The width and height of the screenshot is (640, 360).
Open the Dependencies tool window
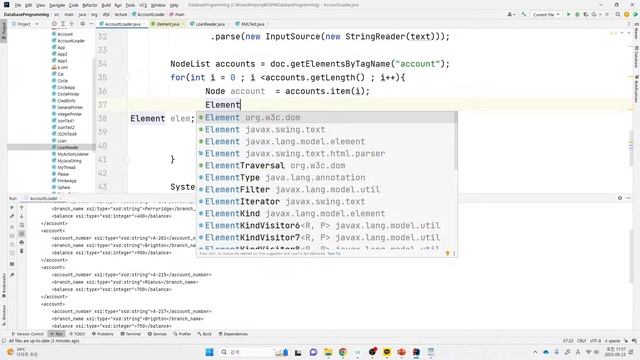(x=233, y=334)
